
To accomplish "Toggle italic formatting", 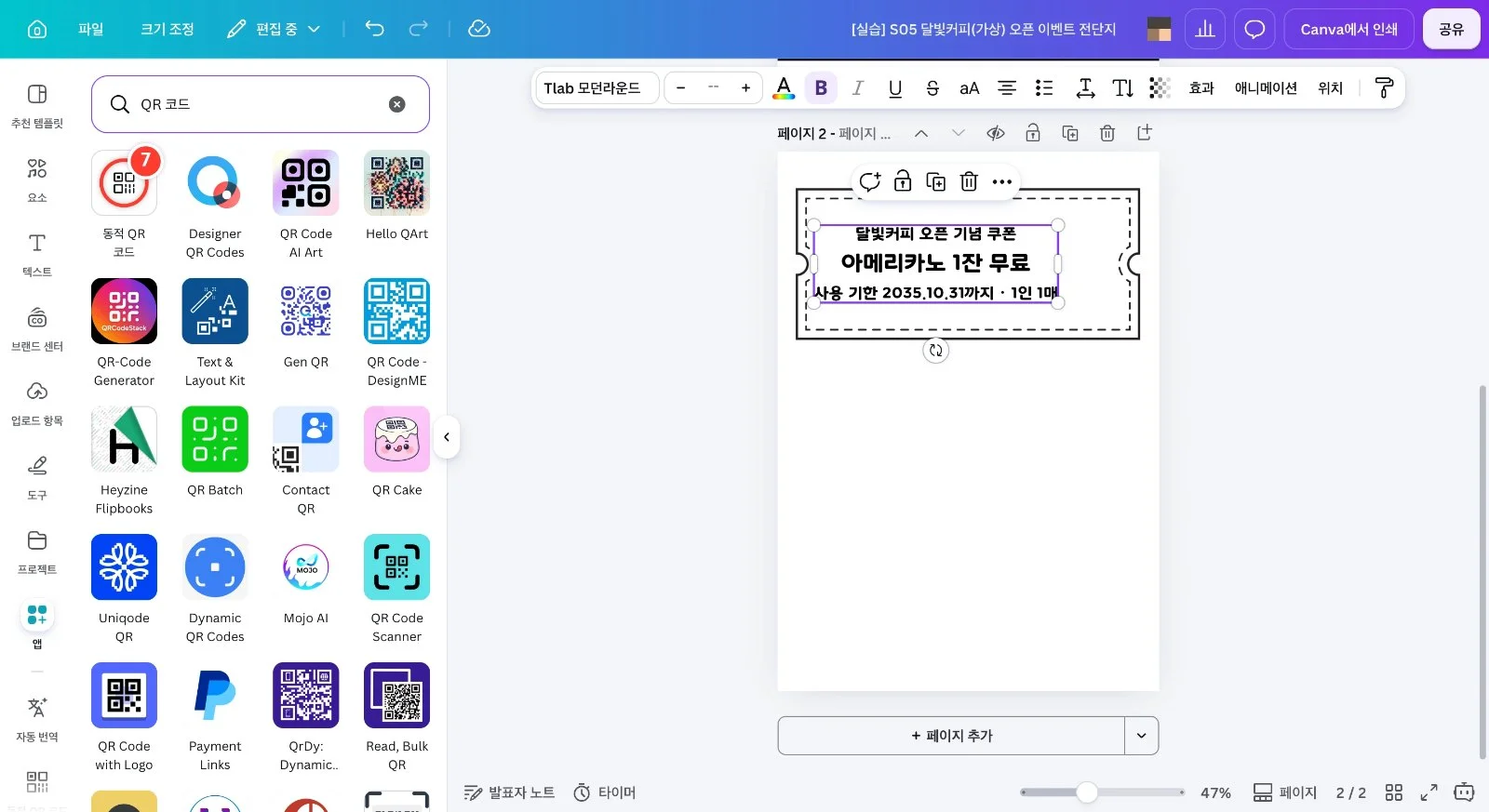I will point(858,87).
